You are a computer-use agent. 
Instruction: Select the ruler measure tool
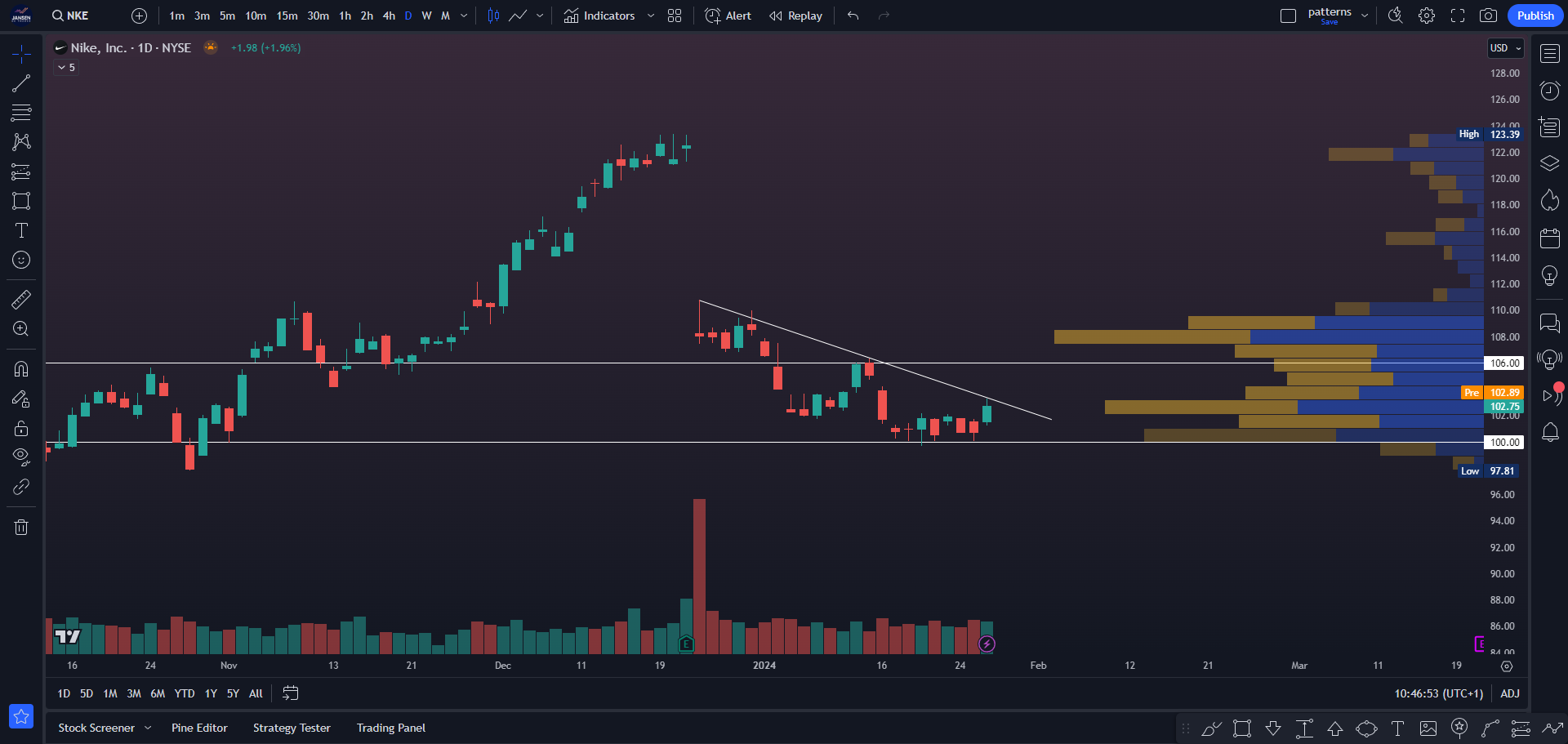(x=21, y=300)
